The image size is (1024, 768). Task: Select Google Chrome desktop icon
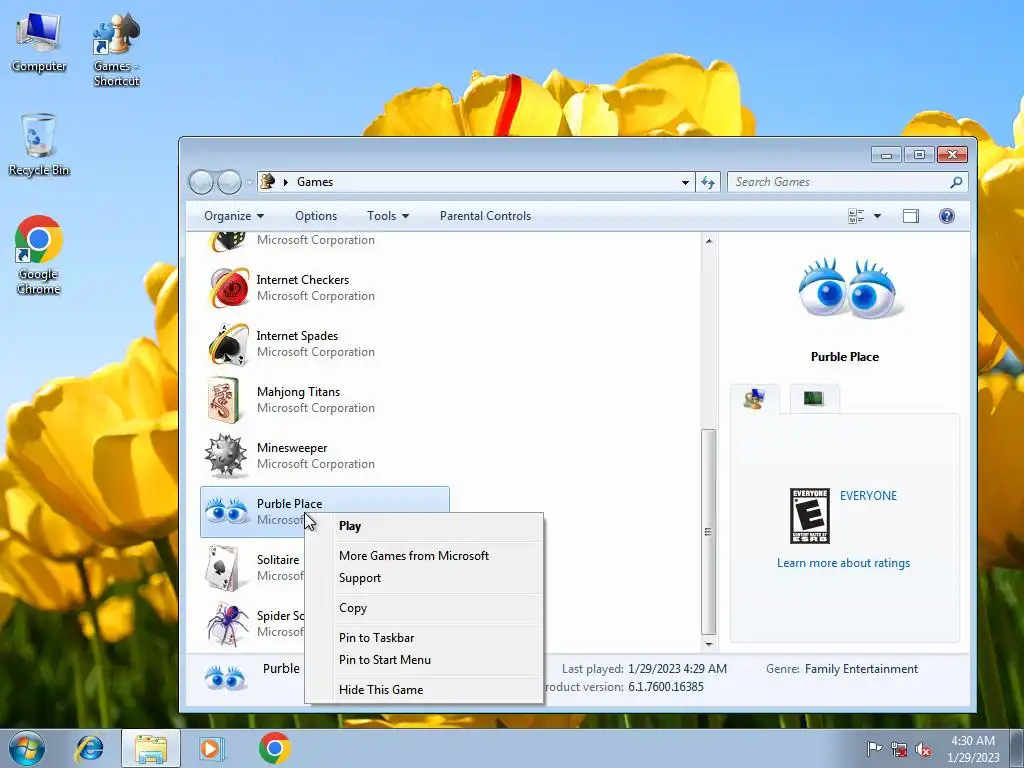click(x=39, y=255)
